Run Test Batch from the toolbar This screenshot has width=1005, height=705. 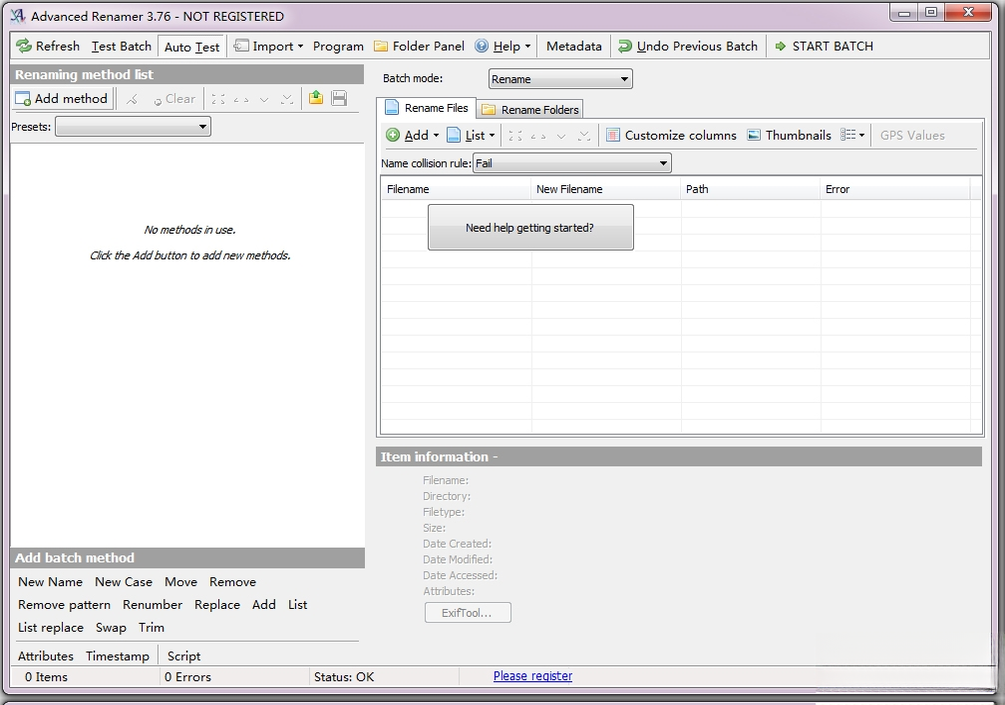click(x=121, y=46)
